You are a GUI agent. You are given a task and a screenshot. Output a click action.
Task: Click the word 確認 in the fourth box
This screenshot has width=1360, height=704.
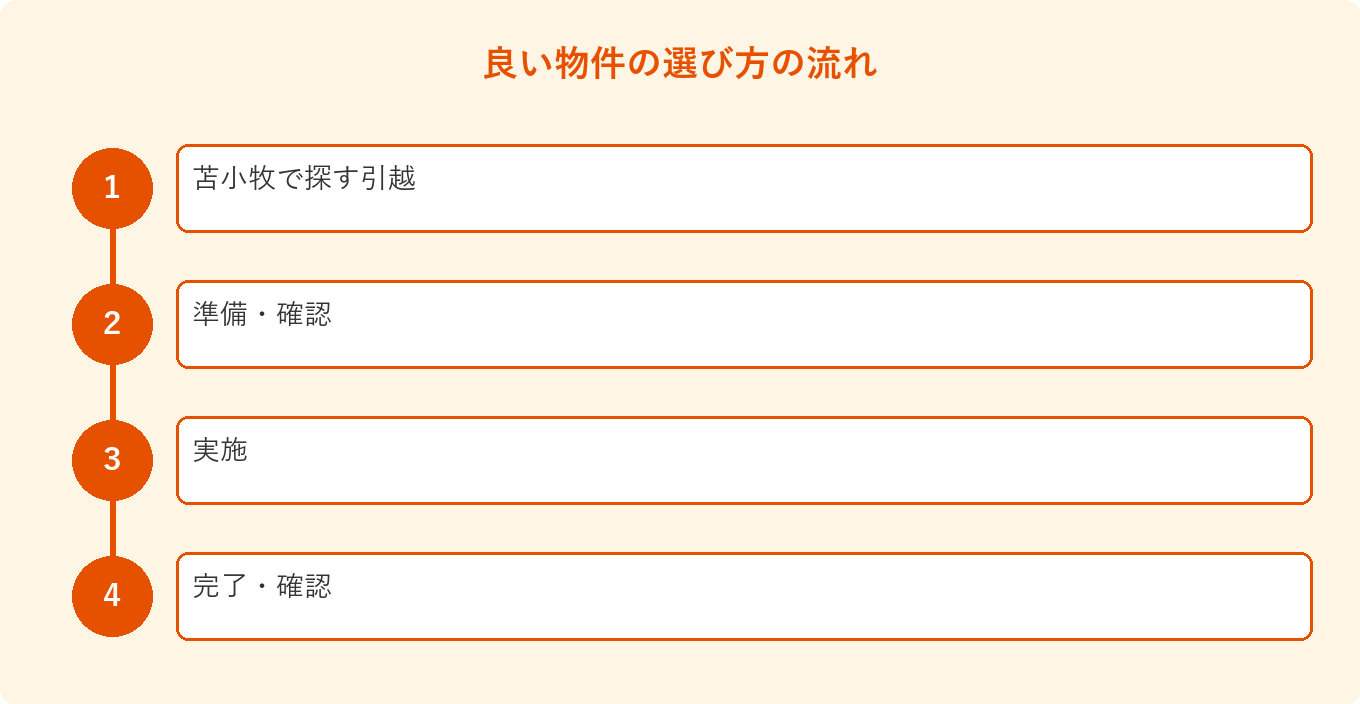[x=304, y=587]
